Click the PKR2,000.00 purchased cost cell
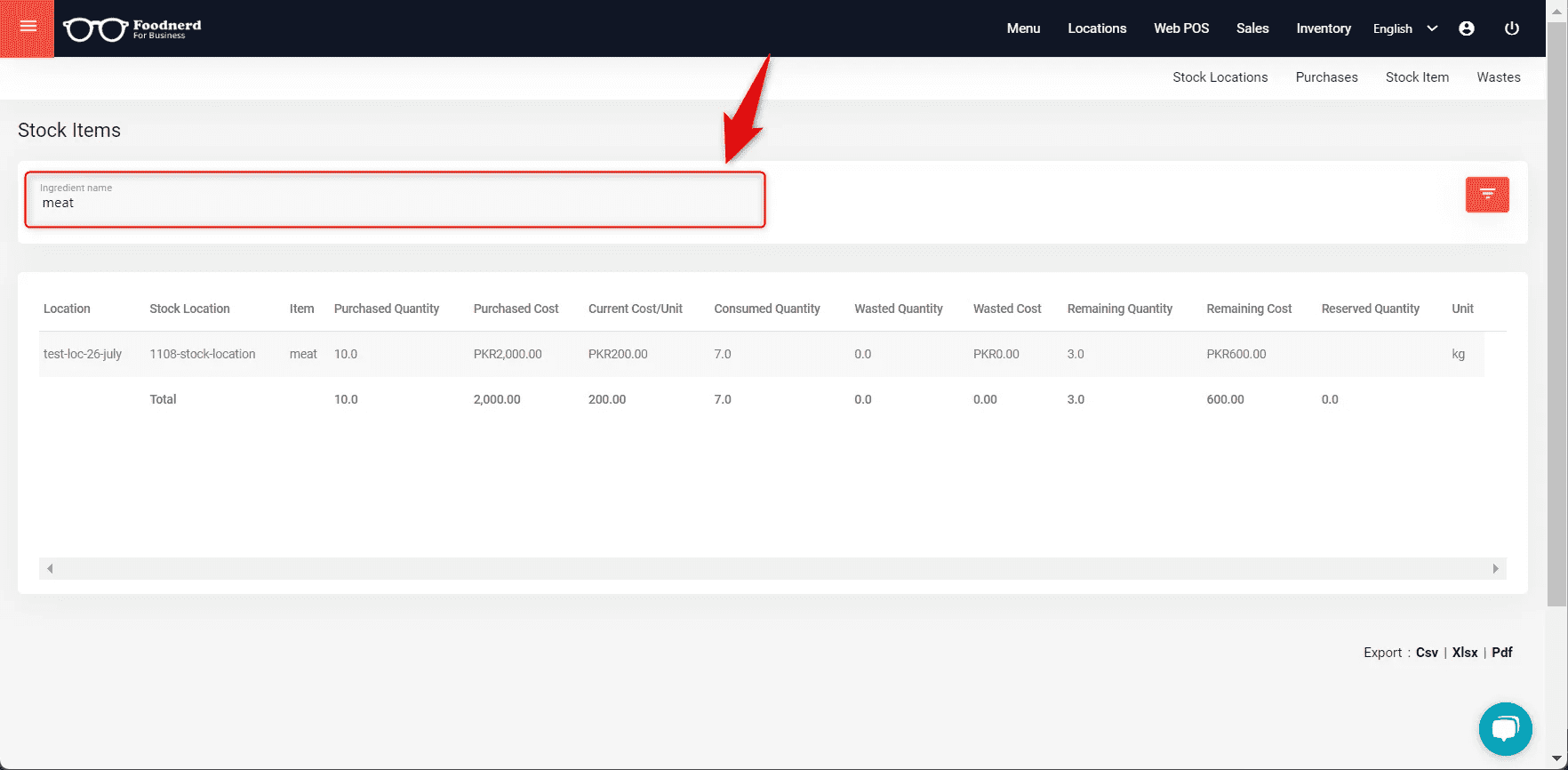 coord(508,354)
